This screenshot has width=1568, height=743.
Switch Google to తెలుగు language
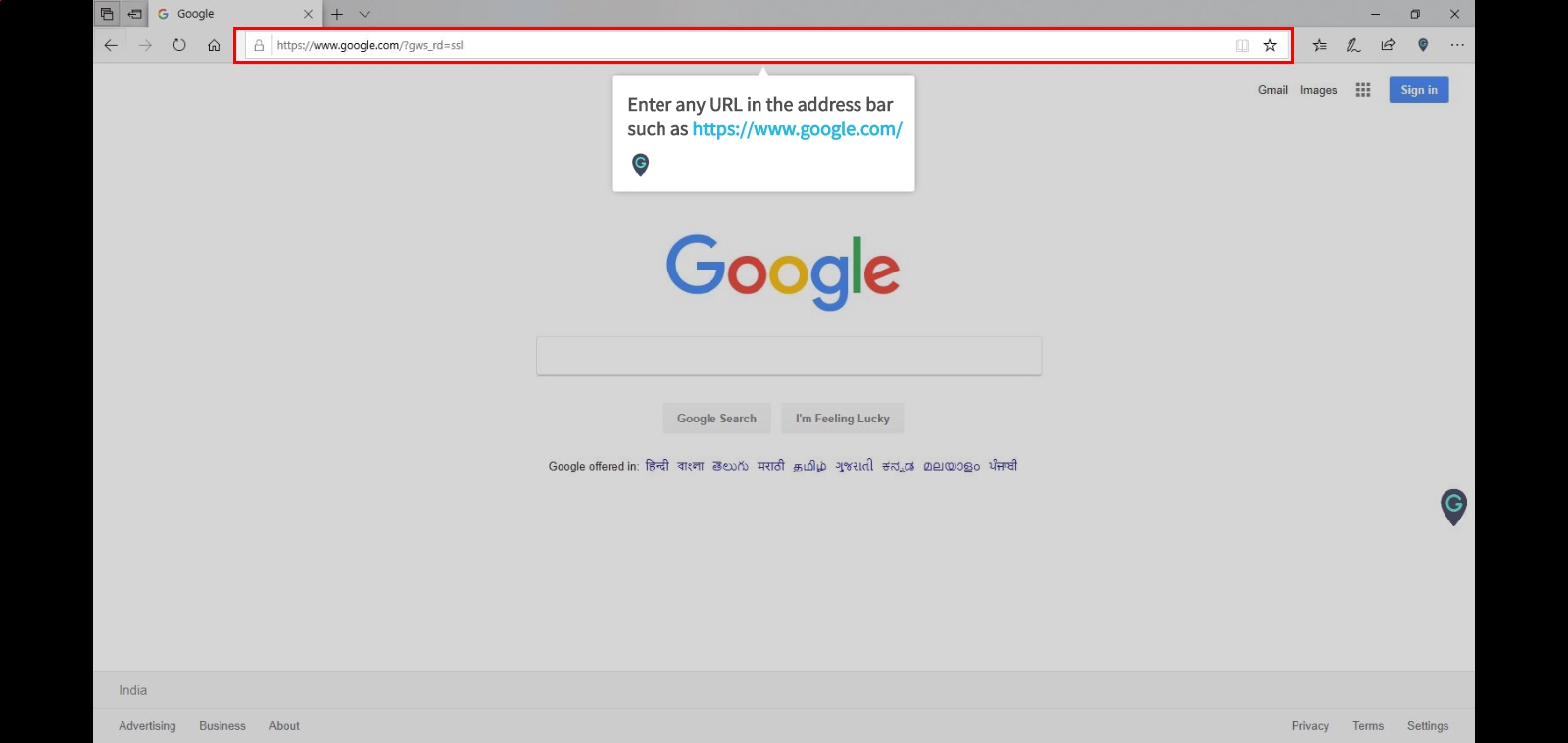point(730,466)
